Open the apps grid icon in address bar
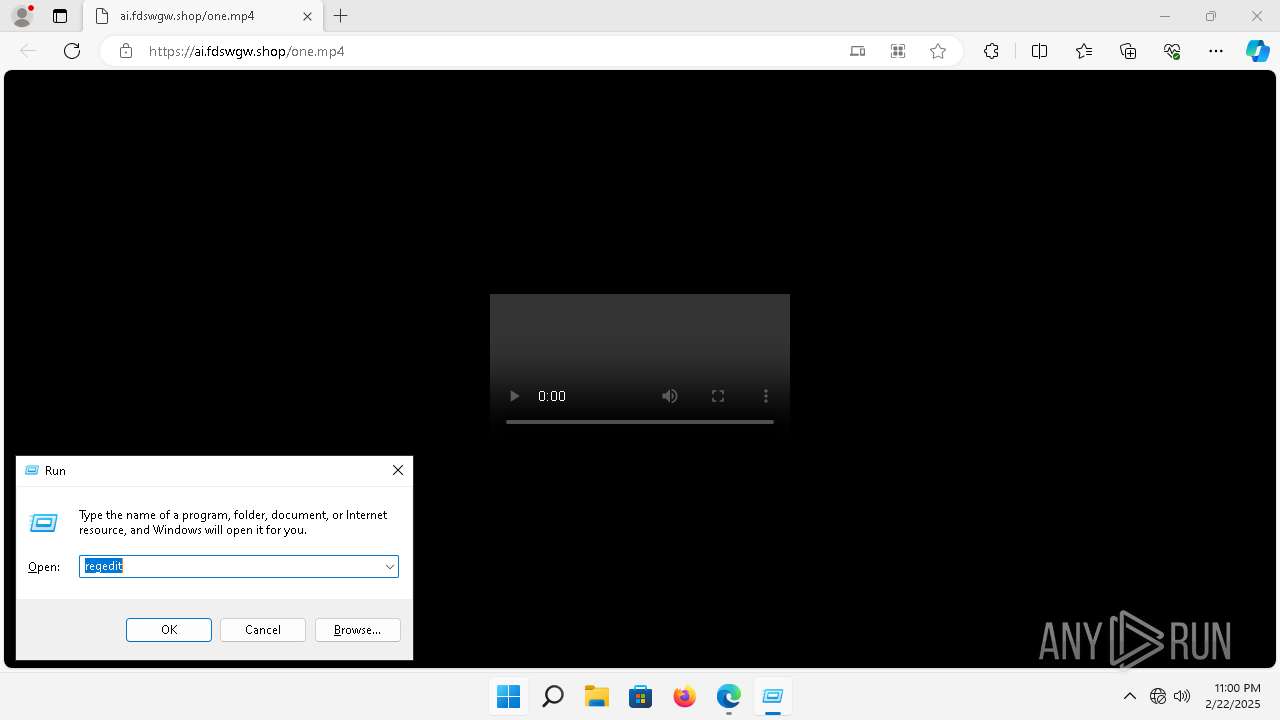1280x720 pixels. [x=898, y=51]
